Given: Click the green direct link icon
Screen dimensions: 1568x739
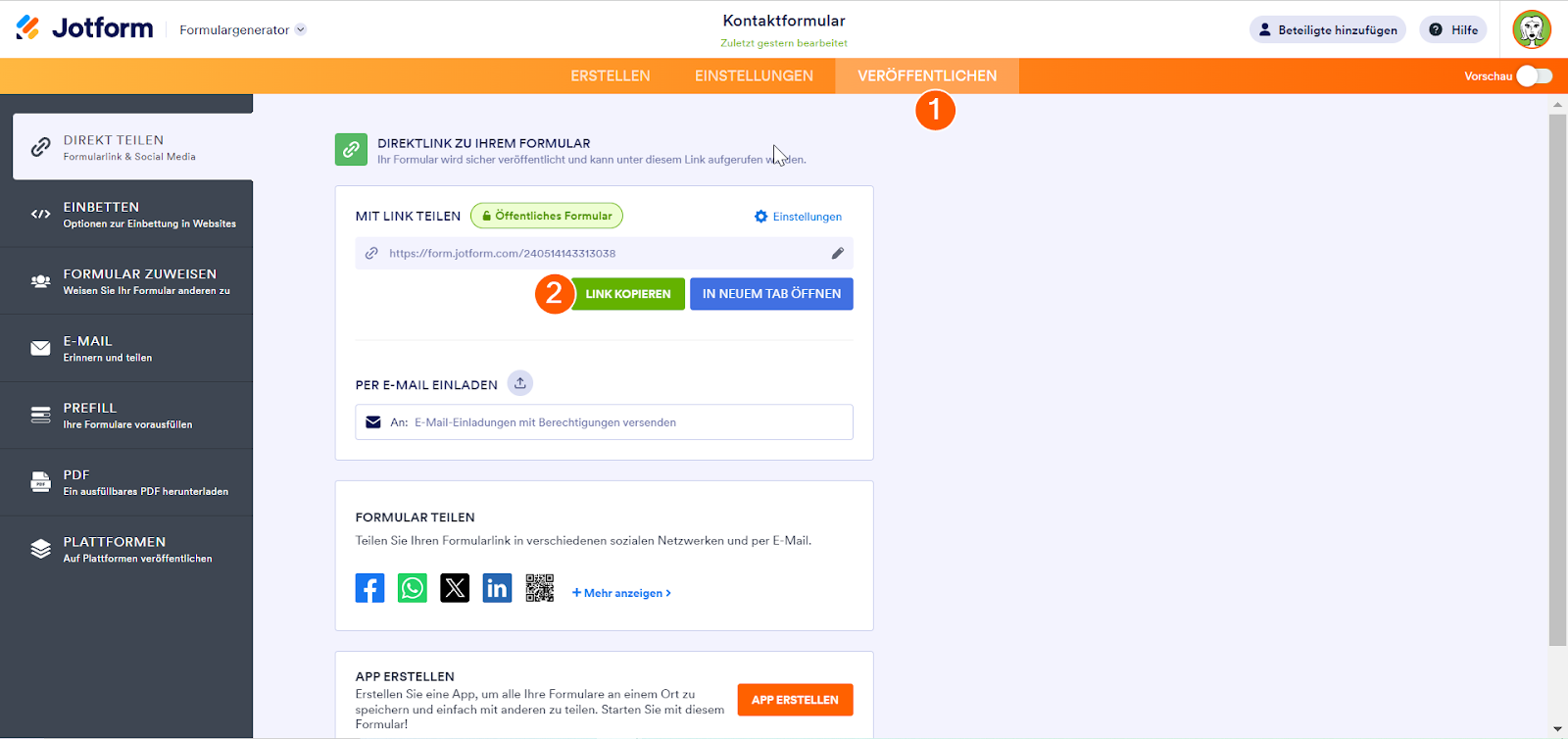Looking at the screenshot, I should [x=351, y=150].
